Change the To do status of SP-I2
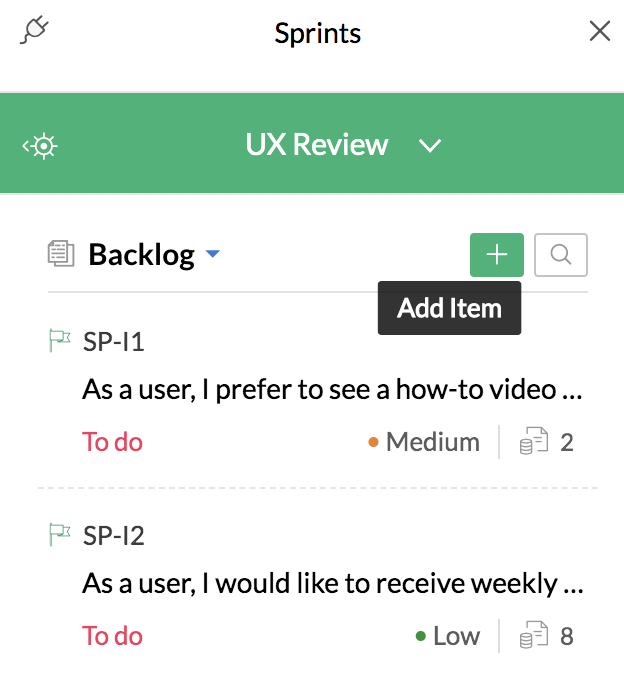Viewport: 624px width, 675px height. click(x=112, y=636)
